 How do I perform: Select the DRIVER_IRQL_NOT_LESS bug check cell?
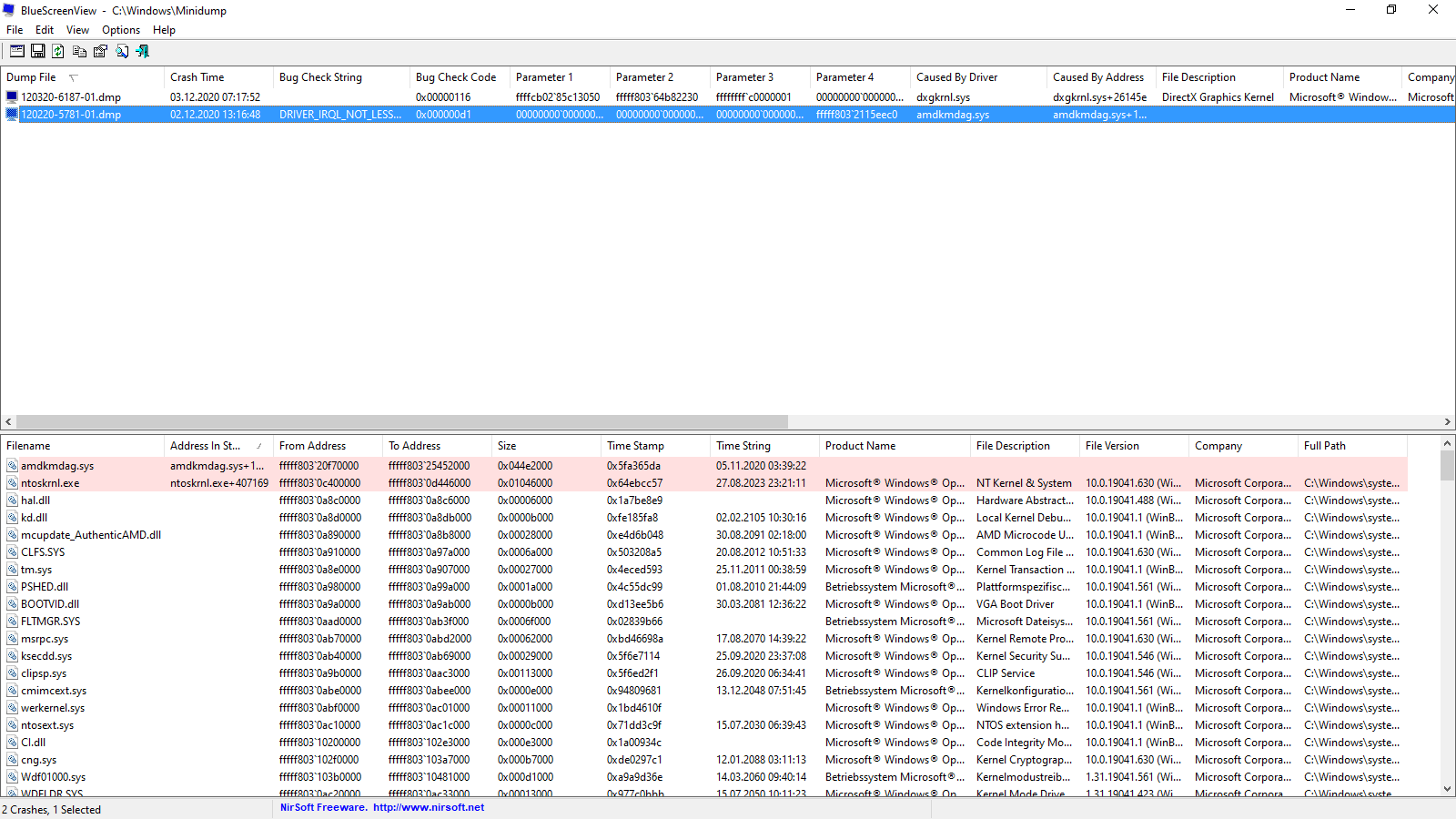pos(340,115)
